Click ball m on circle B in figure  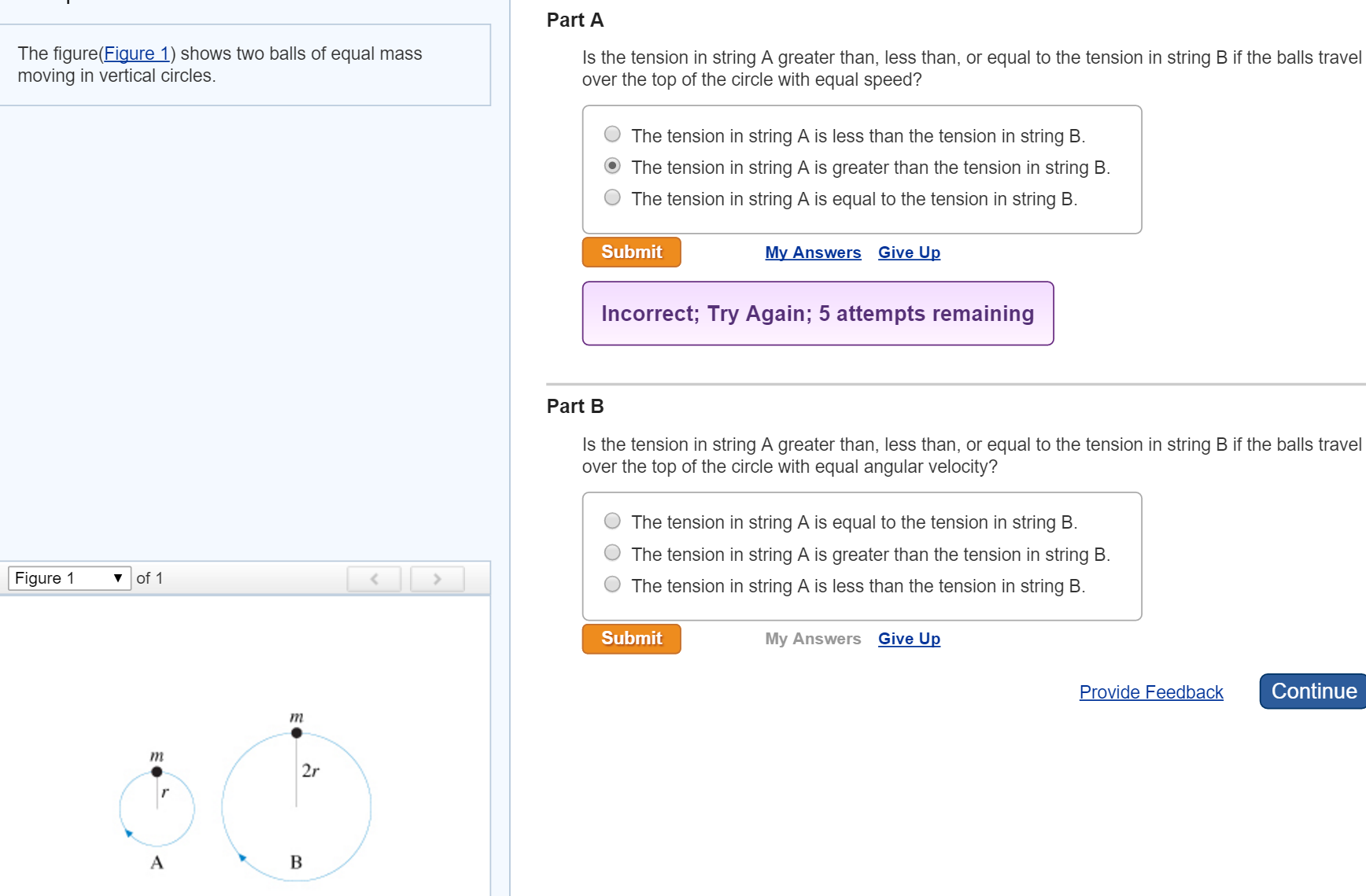pos(296,732)
